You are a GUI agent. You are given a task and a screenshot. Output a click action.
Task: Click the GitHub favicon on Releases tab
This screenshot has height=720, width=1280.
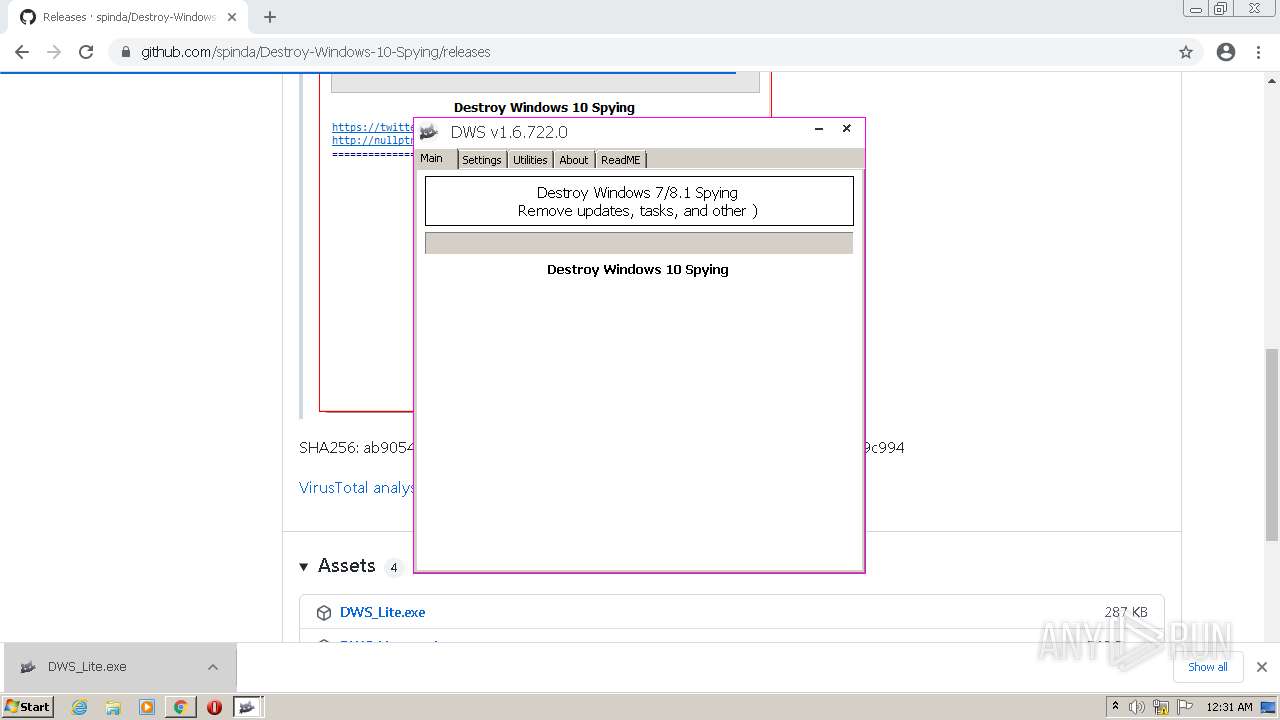[28, 17]
